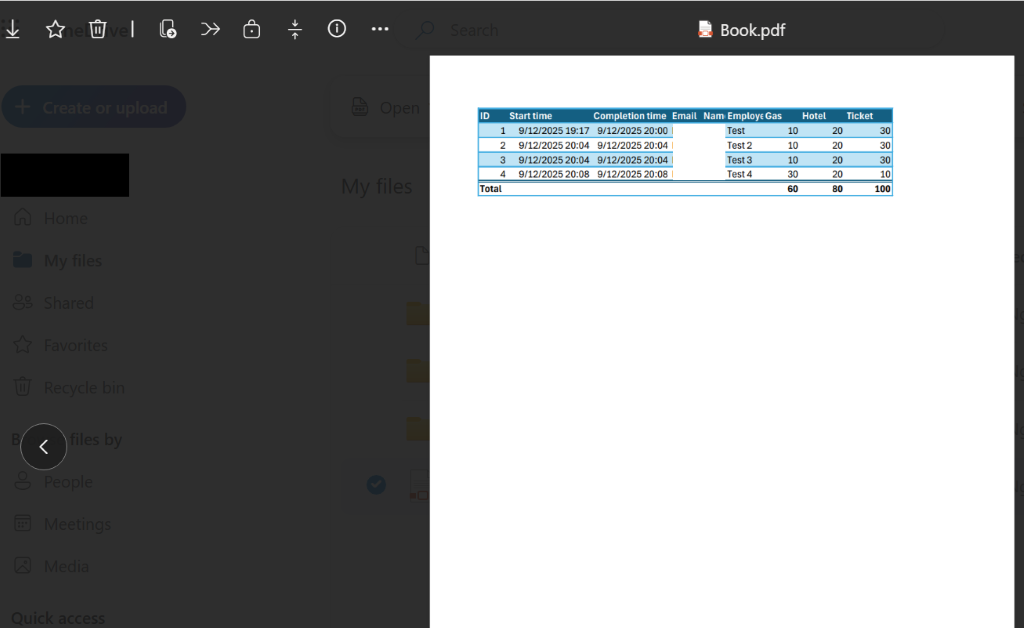Click the document-with-arrow icon in the top toolbar
The height and width of the screenshot is (628, 1024).
point(168,29)
